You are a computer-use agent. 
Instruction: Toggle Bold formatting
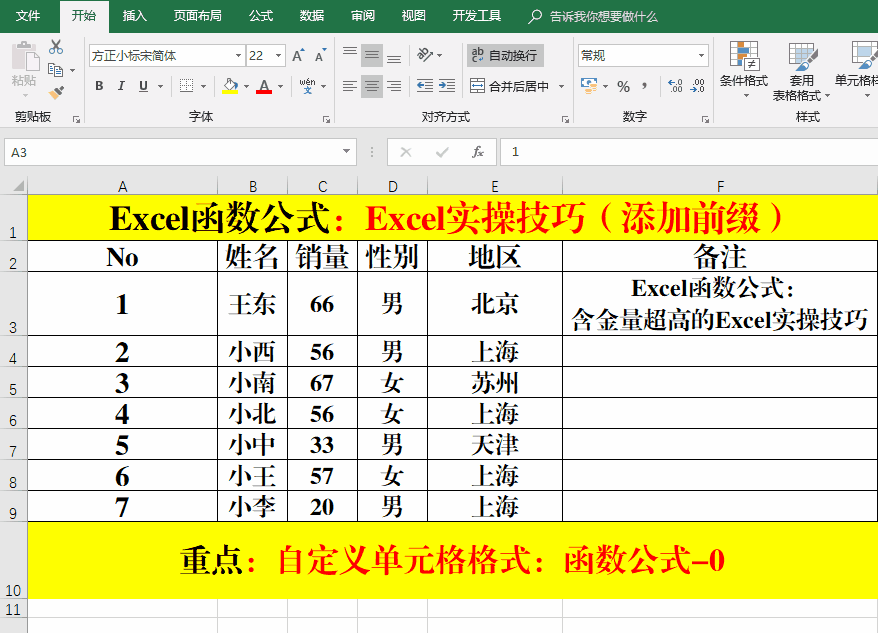[x=99, y=87]
